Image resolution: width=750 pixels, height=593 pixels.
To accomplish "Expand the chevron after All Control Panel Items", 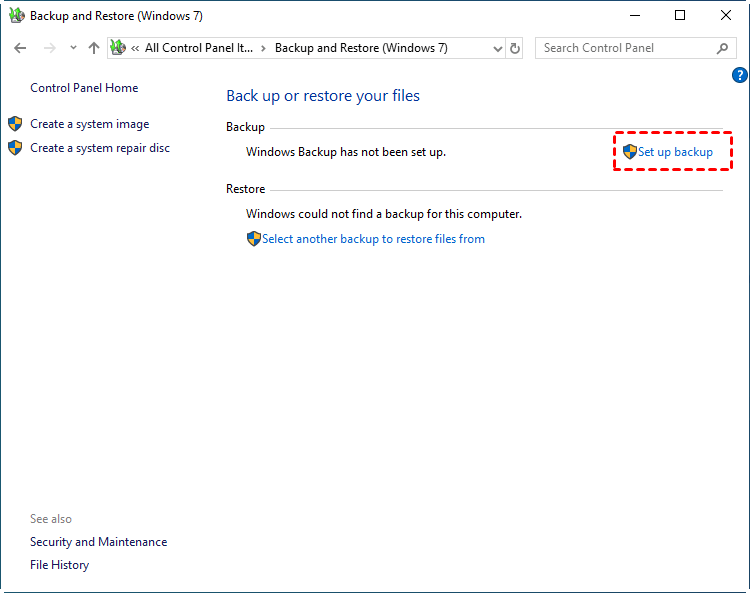I will (x=264, y=48).
